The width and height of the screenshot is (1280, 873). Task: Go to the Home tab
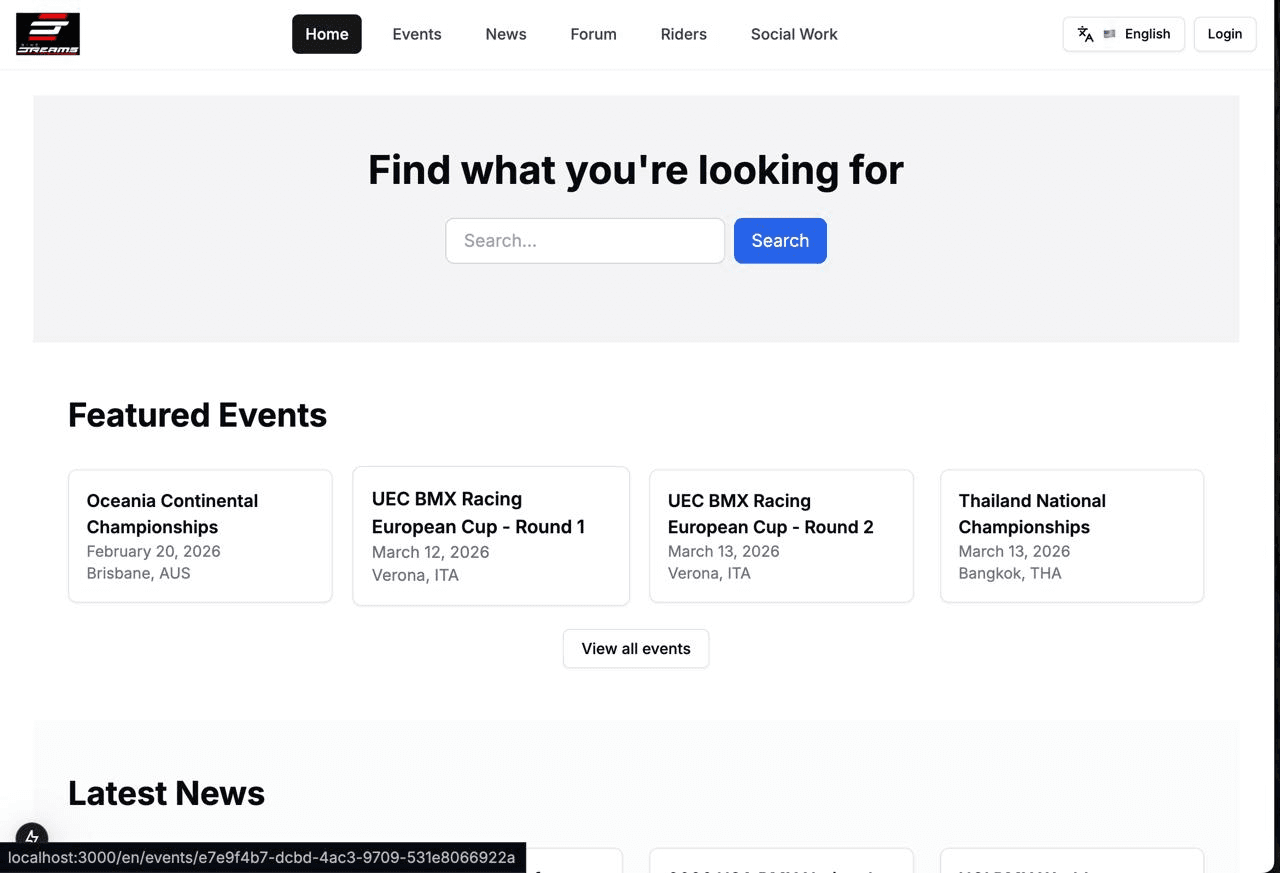[x=327, y=34]
